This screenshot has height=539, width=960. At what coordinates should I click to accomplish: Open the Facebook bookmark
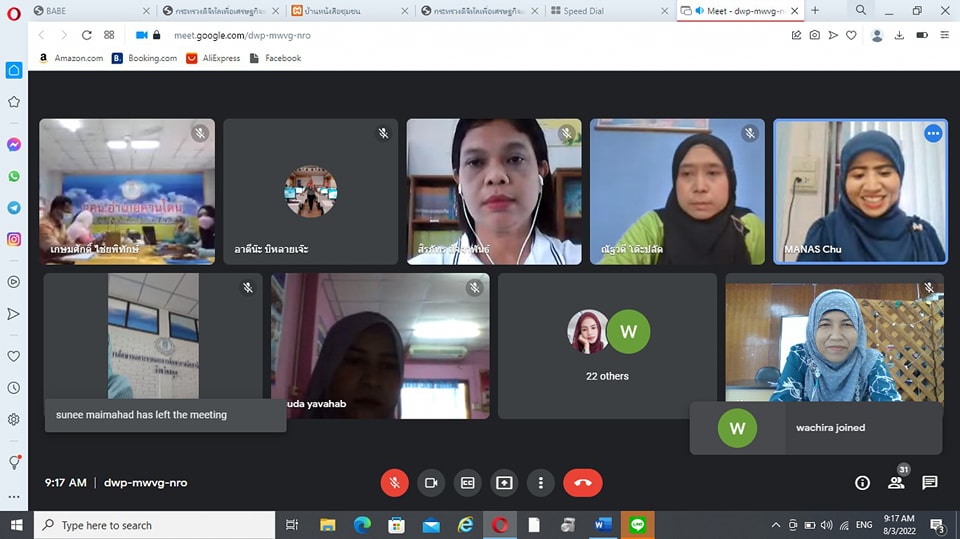(275, 58)
